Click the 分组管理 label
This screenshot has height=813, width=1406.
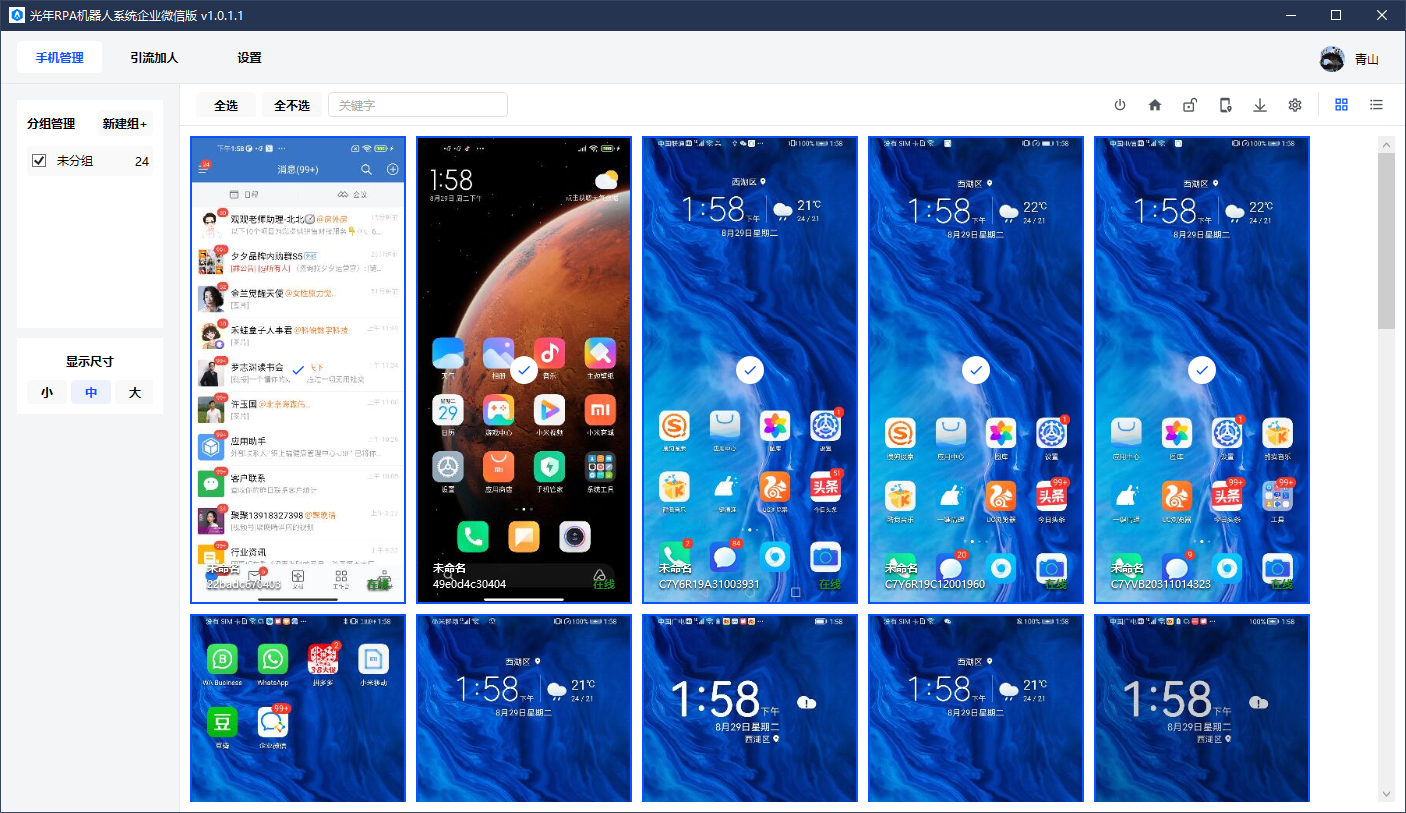tap(51, 124)
